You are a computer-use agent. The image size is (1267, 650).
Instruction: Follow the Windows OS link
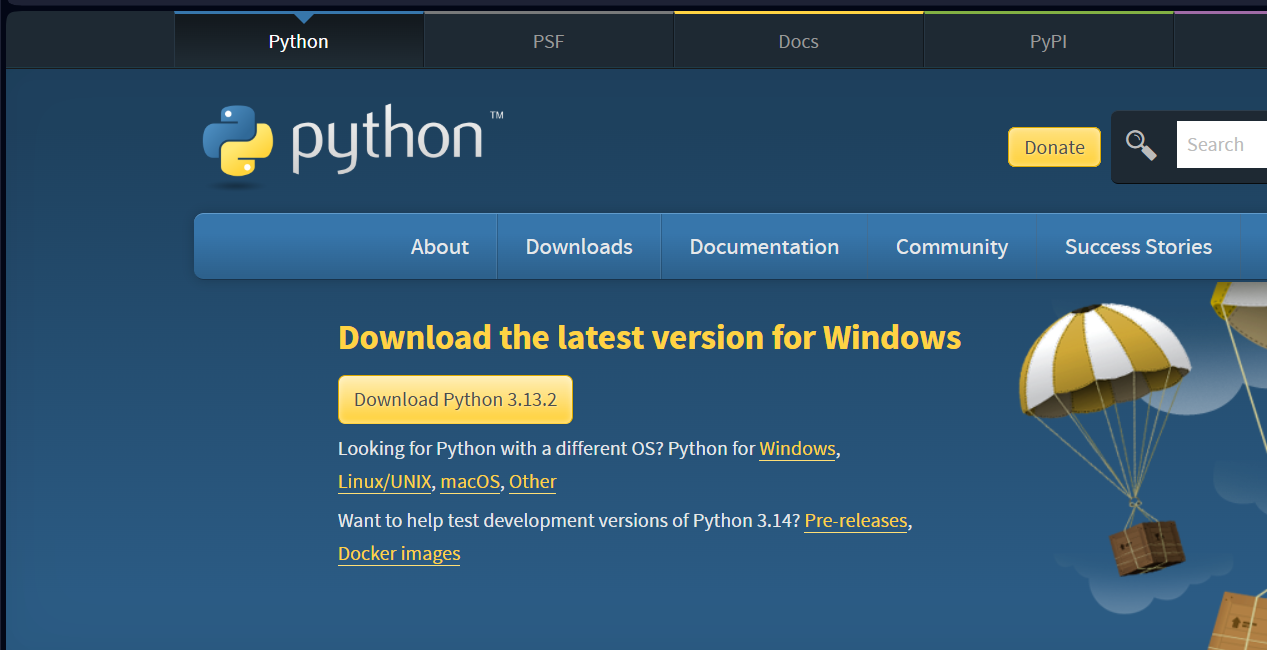pos(797,449)
